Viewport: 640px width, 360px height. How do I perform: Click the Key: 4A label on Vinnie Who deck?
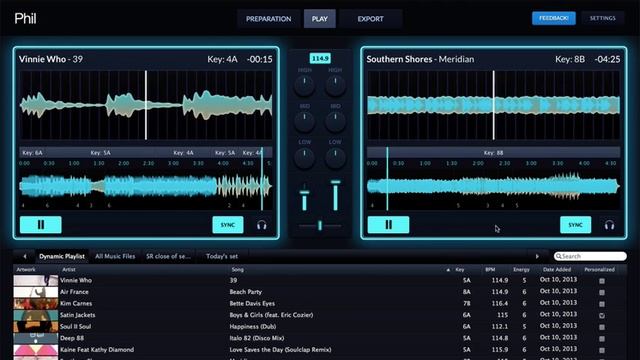point(222,59)
